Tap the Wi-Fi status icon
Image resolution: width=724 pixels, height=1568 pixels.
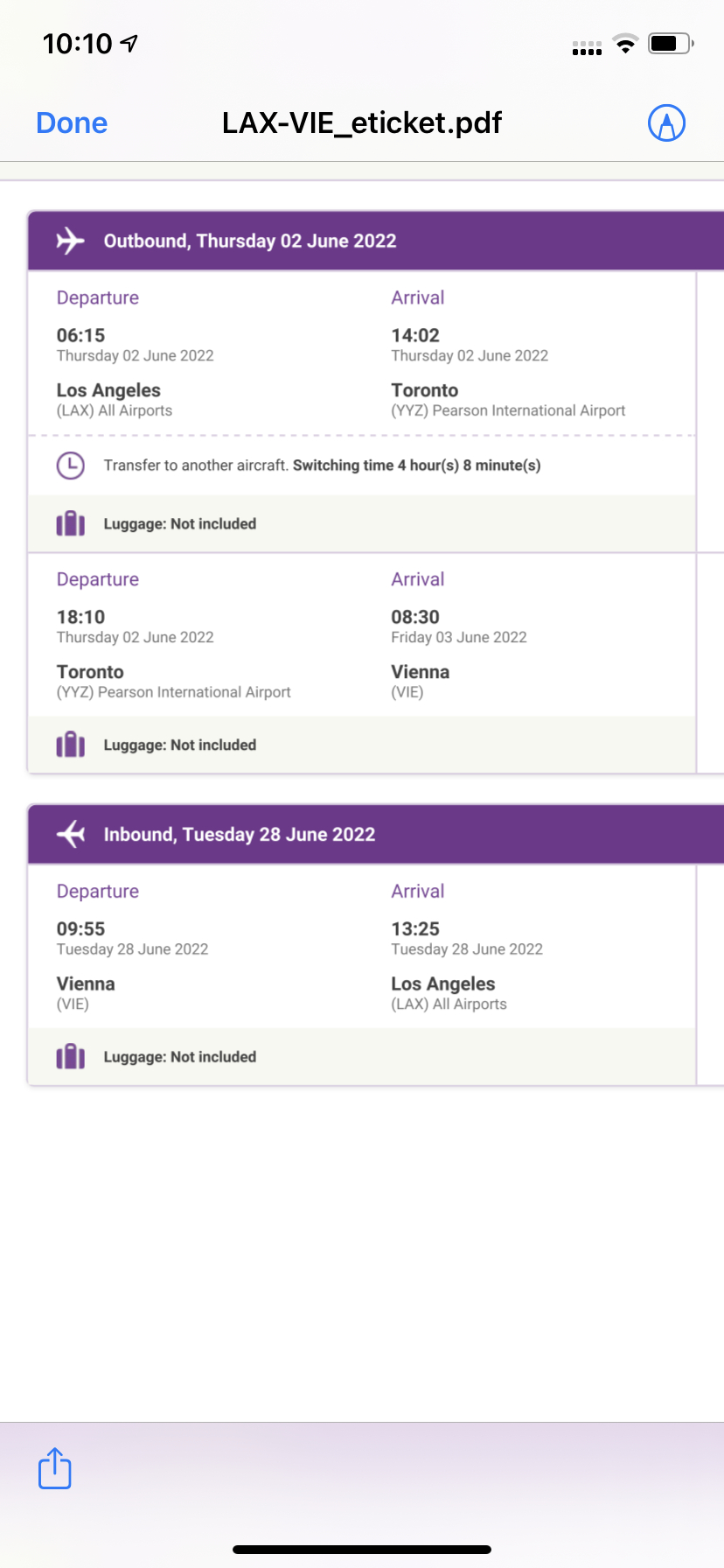625,44
